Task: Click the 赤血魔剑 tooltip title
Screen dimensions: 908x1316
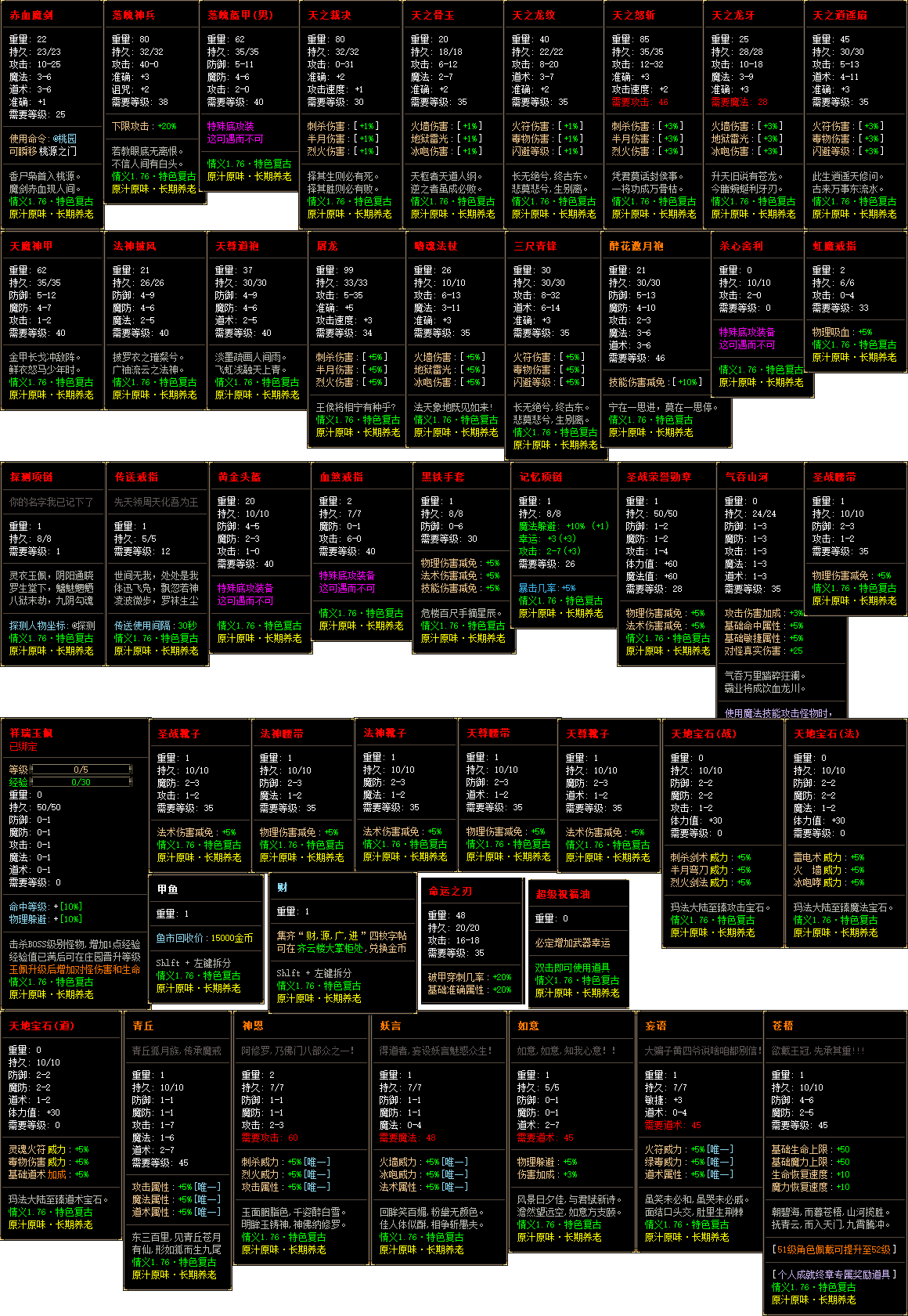Action: coord(32,16)
